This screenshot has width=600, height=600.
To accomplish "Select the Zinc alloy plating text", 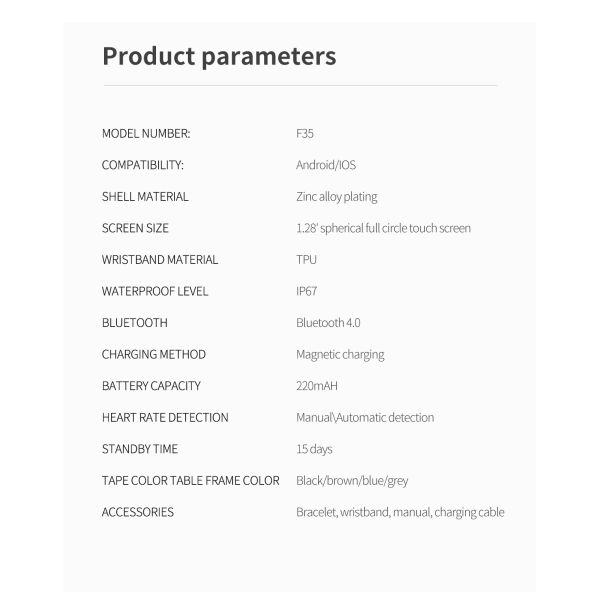I will coord(337,197).
